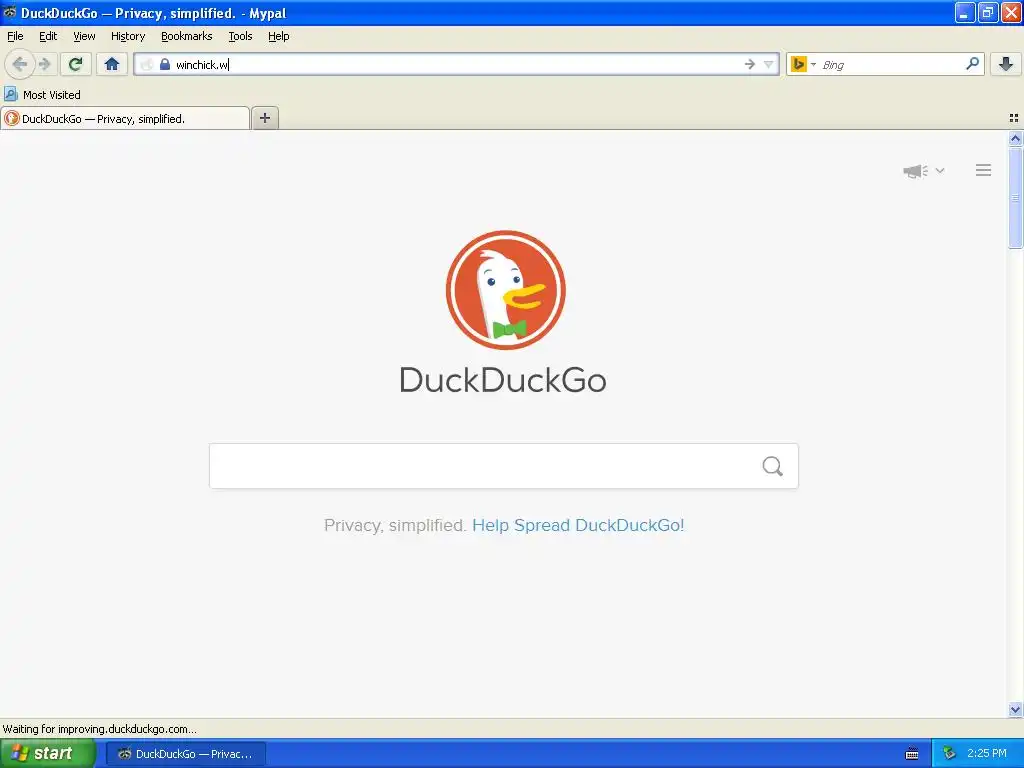
Task: Click the DuckDuckGo wordmark text
Action: [503, 380]
